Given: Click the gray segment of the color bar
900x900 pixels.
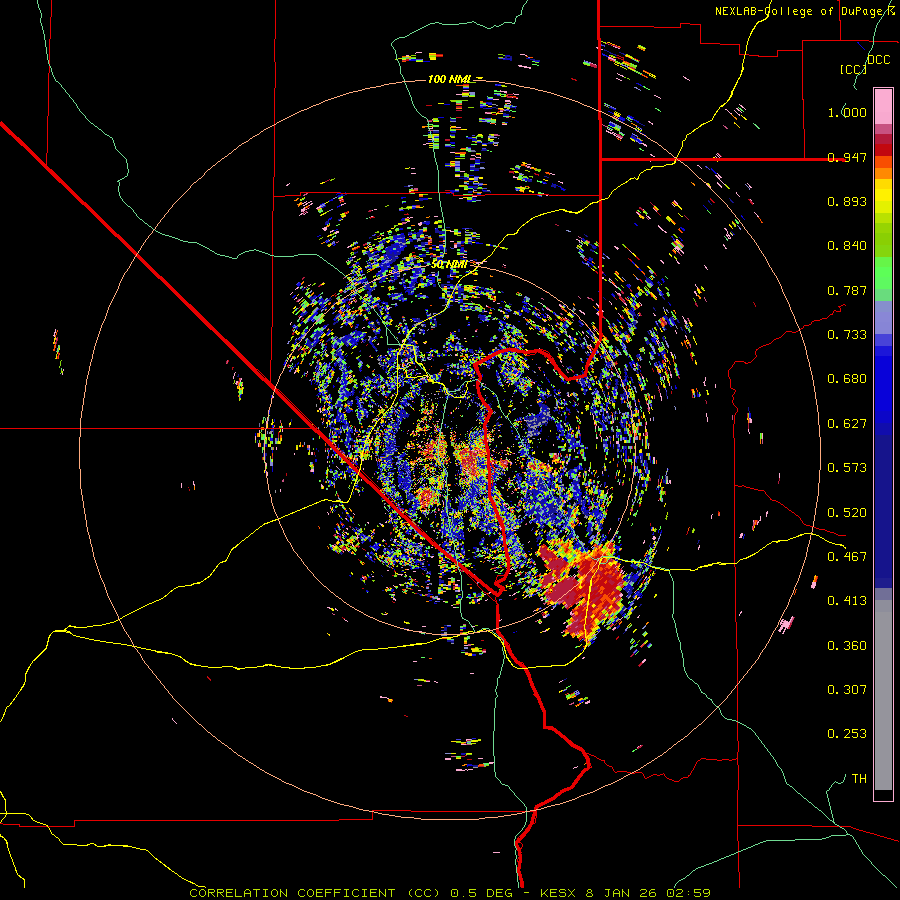Looking at the screenshot, I should (x=883, y=695).
